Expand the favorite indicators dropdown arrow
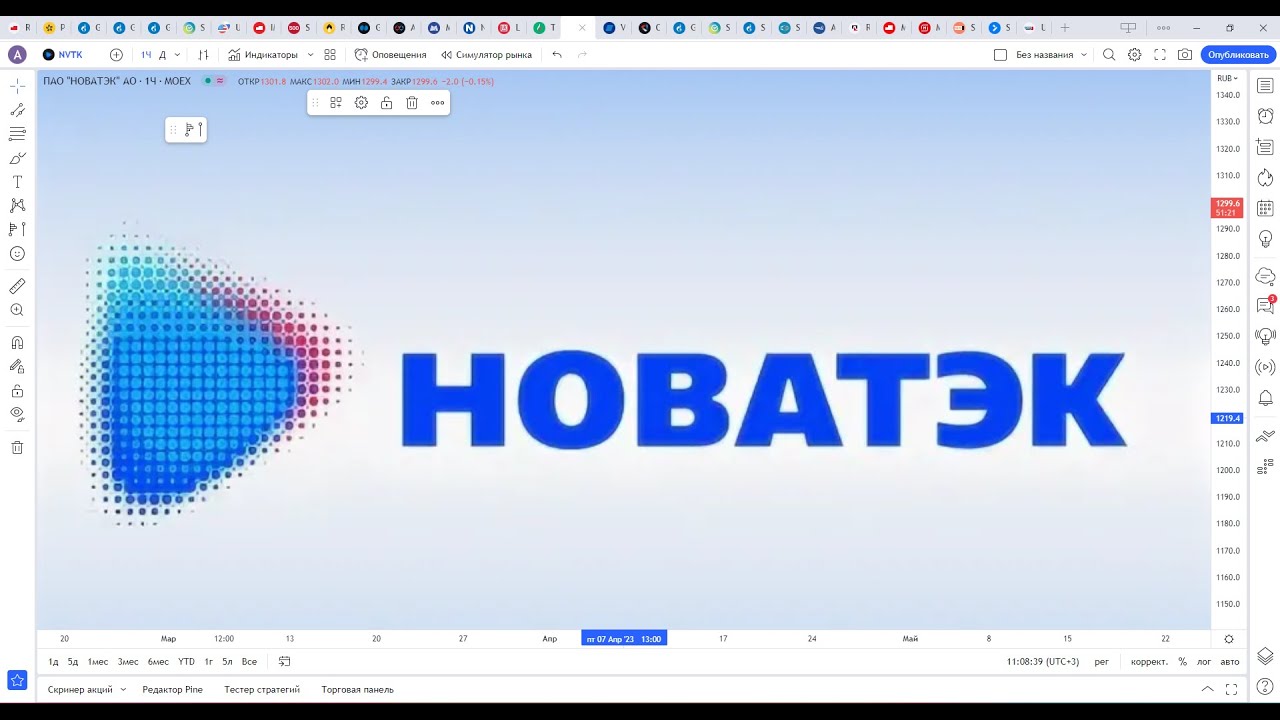The height and width of the screenshot is (720, 1280). click(x=310, y=55)
